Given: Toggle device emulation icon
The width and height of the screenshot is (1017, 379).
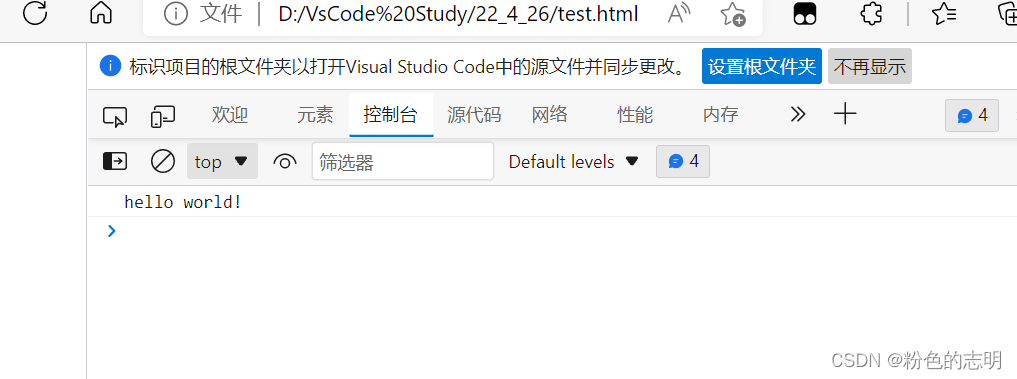Looking at the screenshot, I should pos(163,116).
